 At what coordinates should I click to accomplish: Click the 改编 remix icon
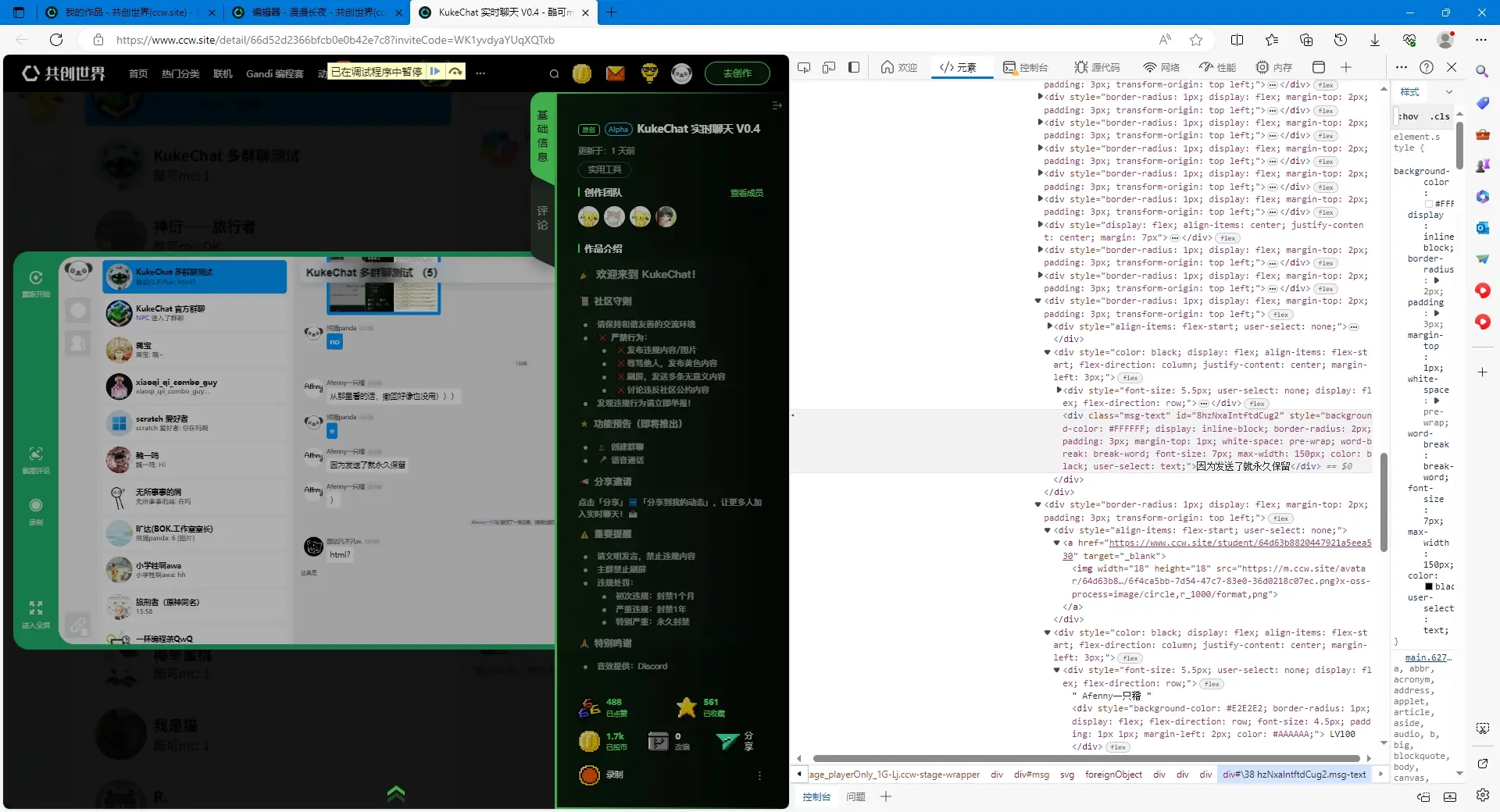tap(659, 741)
